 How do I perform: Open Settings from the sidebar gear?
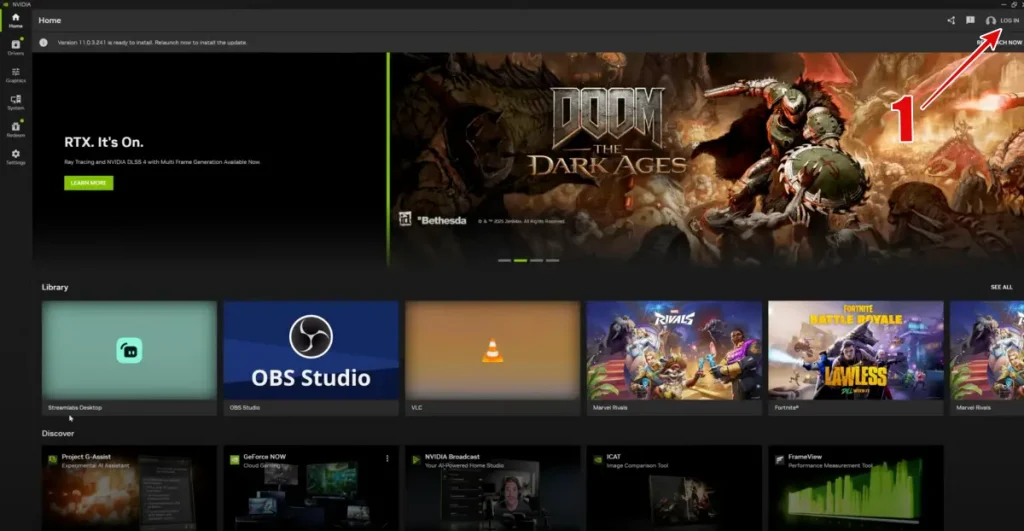click(16, 157)
